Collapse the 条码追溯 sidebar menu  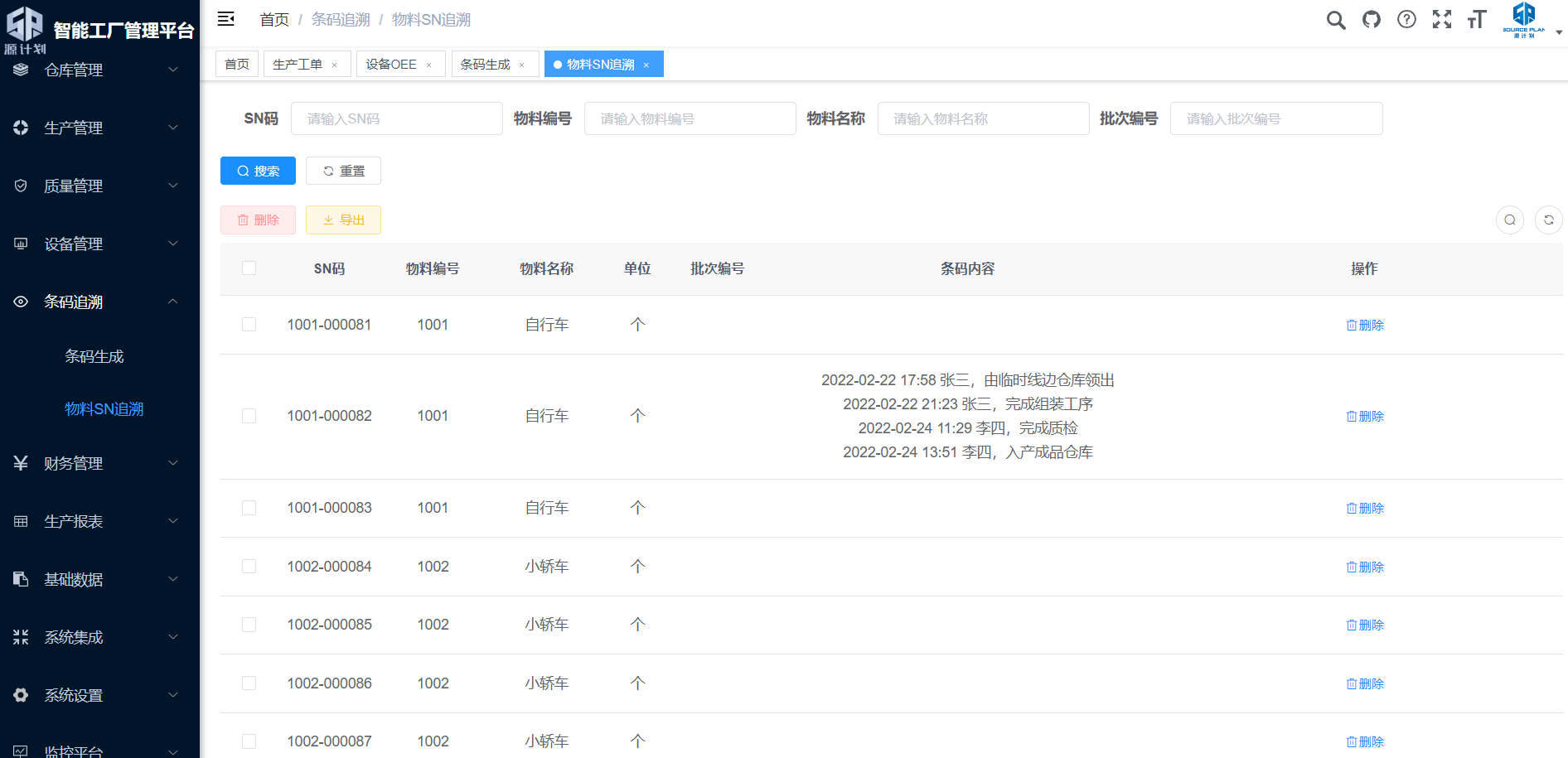pos(99,302)
